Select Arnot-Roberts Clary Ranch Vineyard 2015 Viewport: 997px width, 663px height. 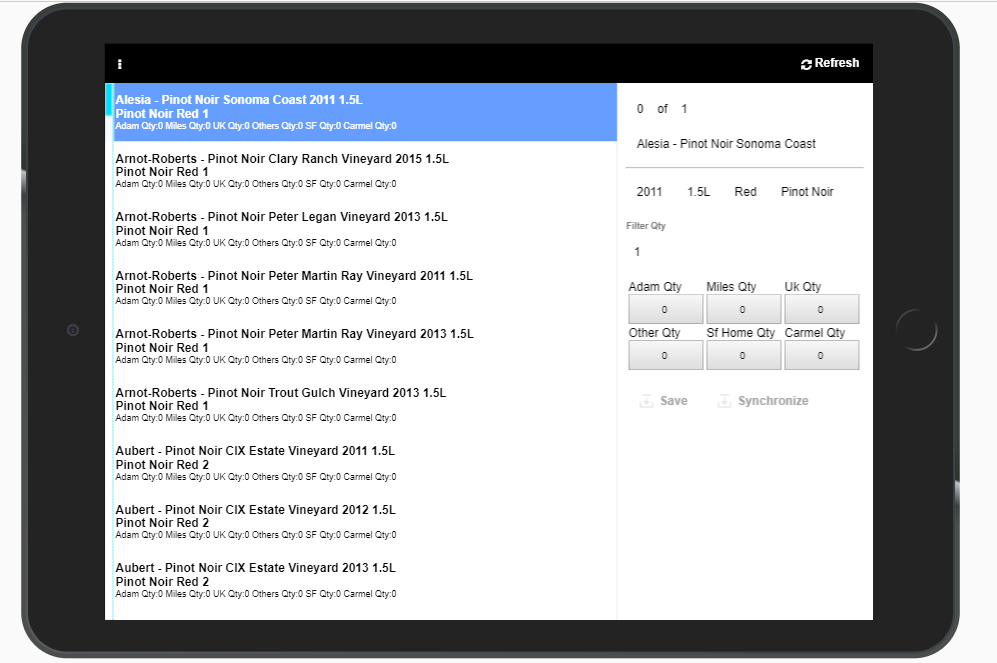coord(360,171)
